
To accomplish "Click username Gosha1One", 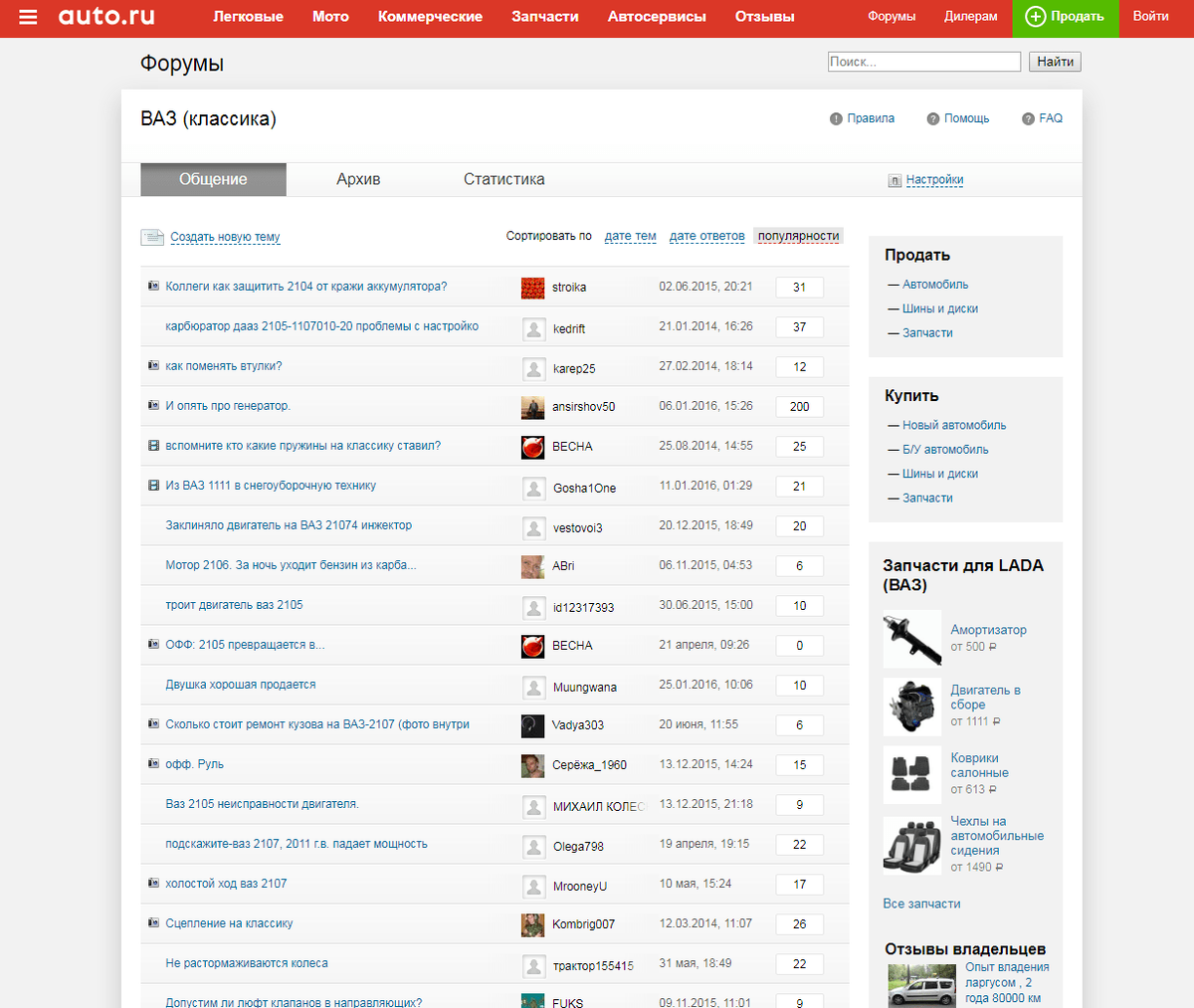I will point(584,488).
